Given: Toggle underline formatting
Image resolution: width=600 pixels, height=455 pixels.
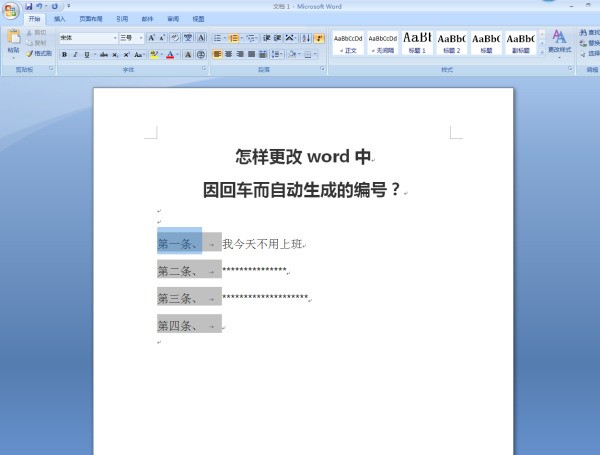Looking at the screenshot, I should [87, 55].
